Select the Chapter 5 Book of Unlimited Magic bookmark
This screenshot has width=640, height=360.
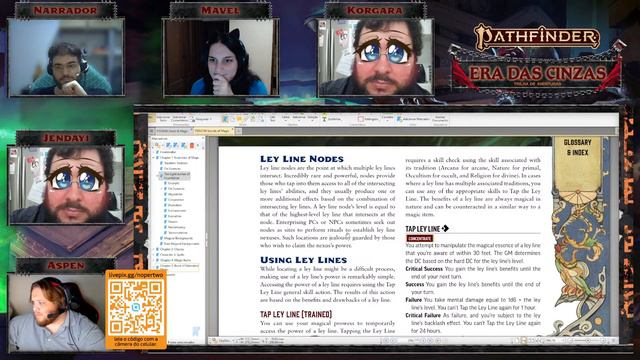coord(179,266)
